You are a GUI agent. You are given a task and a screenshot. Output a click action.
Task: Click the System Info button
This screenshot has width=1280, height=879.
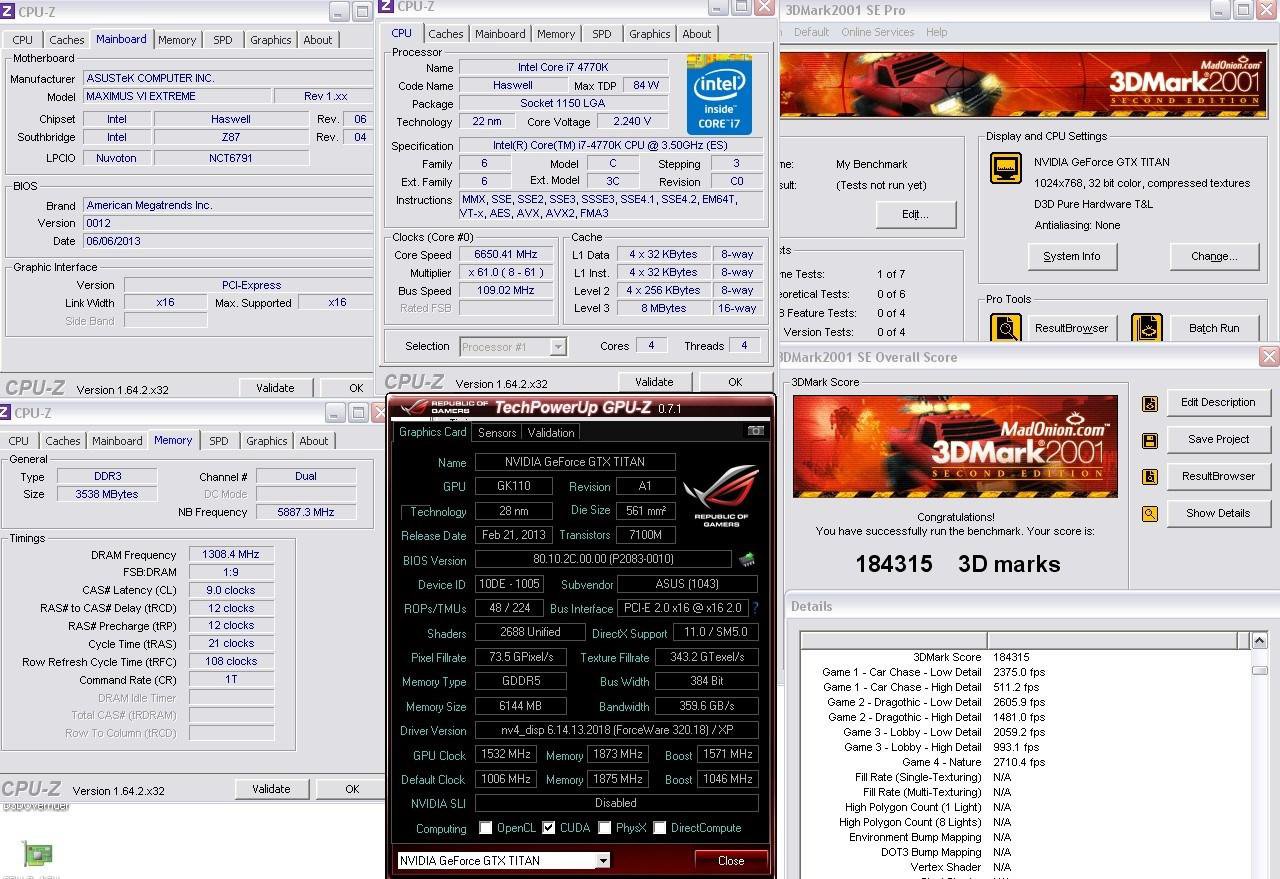pos(1072,256)
